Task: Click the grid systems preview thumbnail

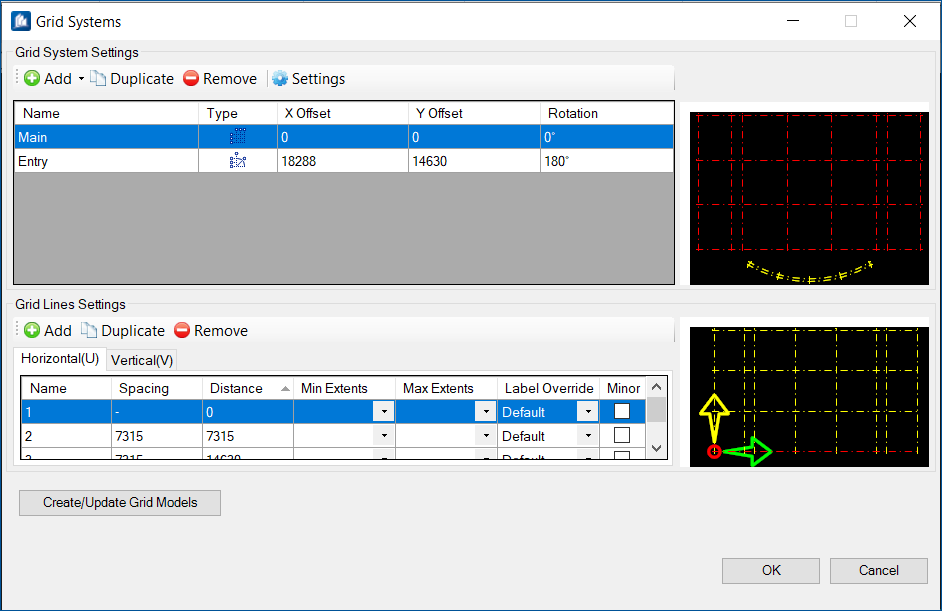Action: pyautogui.click(x=809, y=198)
